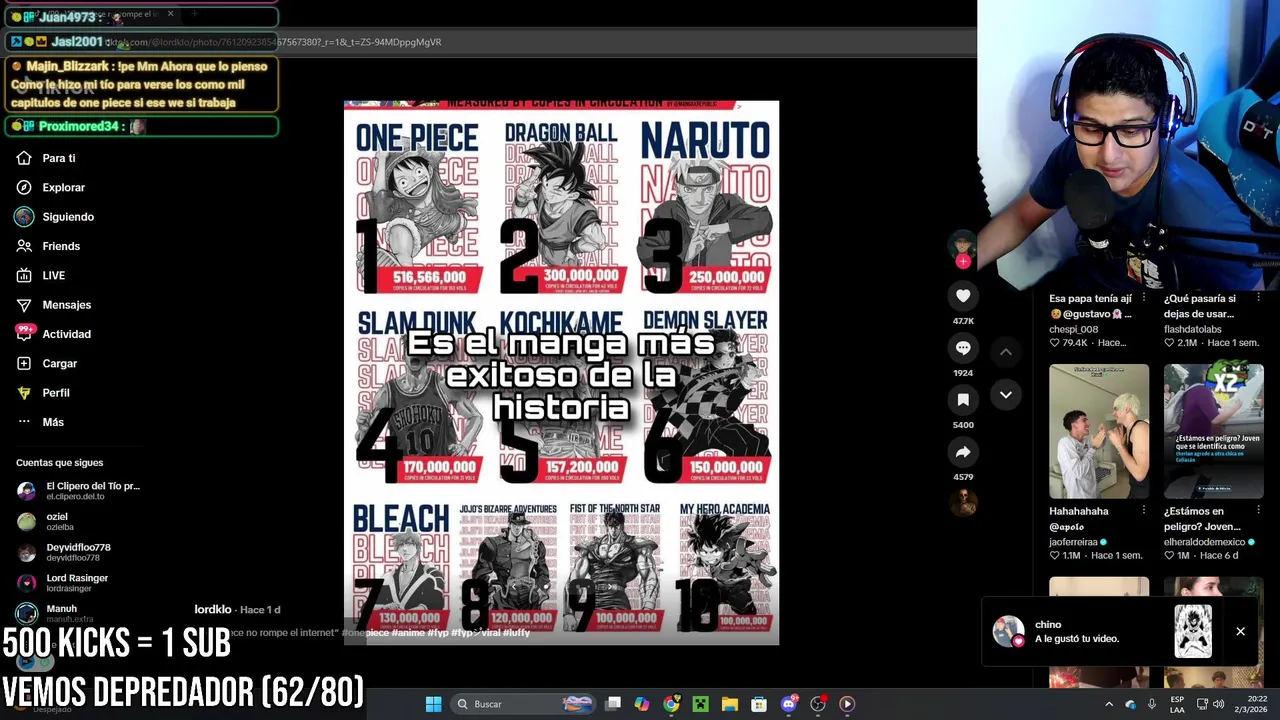The image size is (1280, 720).
Task: Expand the Más menu
Action: [x=40, y=422]
